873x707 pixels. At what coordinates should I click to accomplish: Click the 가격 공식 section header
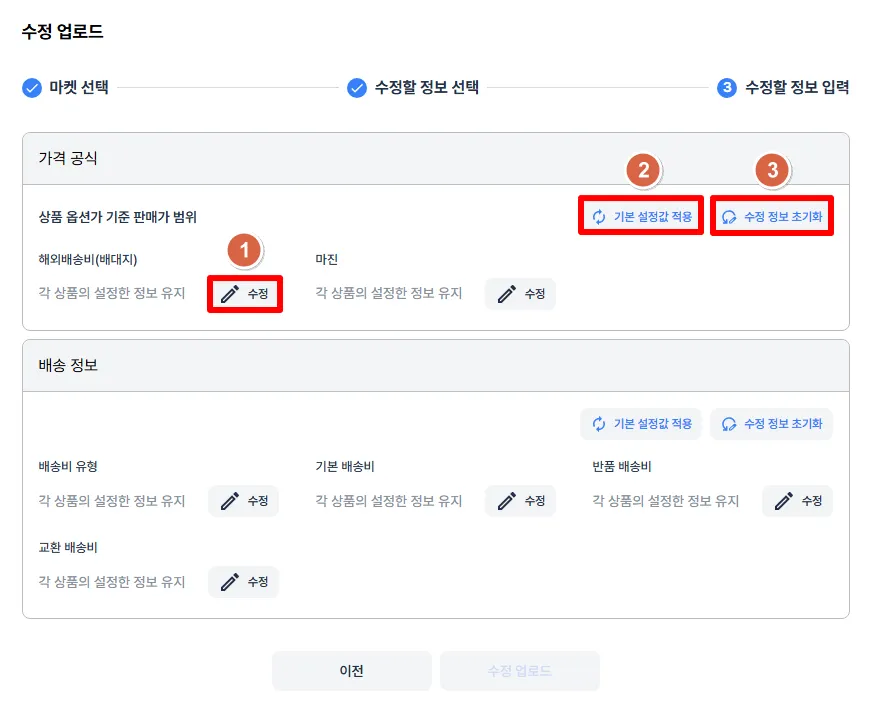tap(68, 159)
